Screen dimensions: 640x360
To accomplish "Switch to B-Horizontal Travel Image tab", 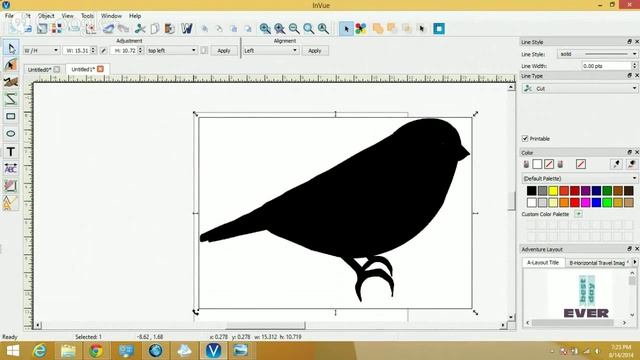I will [x=598, y=263].
